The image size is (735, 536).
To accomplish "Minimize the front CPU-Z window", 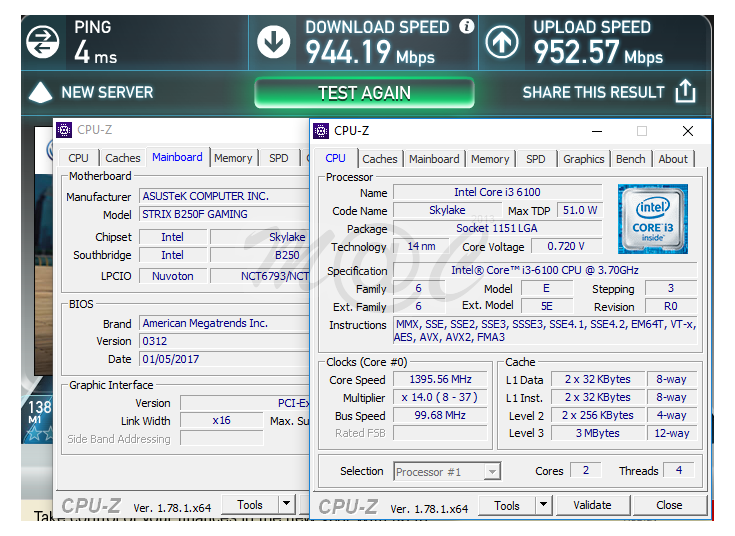I will pyautogui.click(x=597, y=131).
